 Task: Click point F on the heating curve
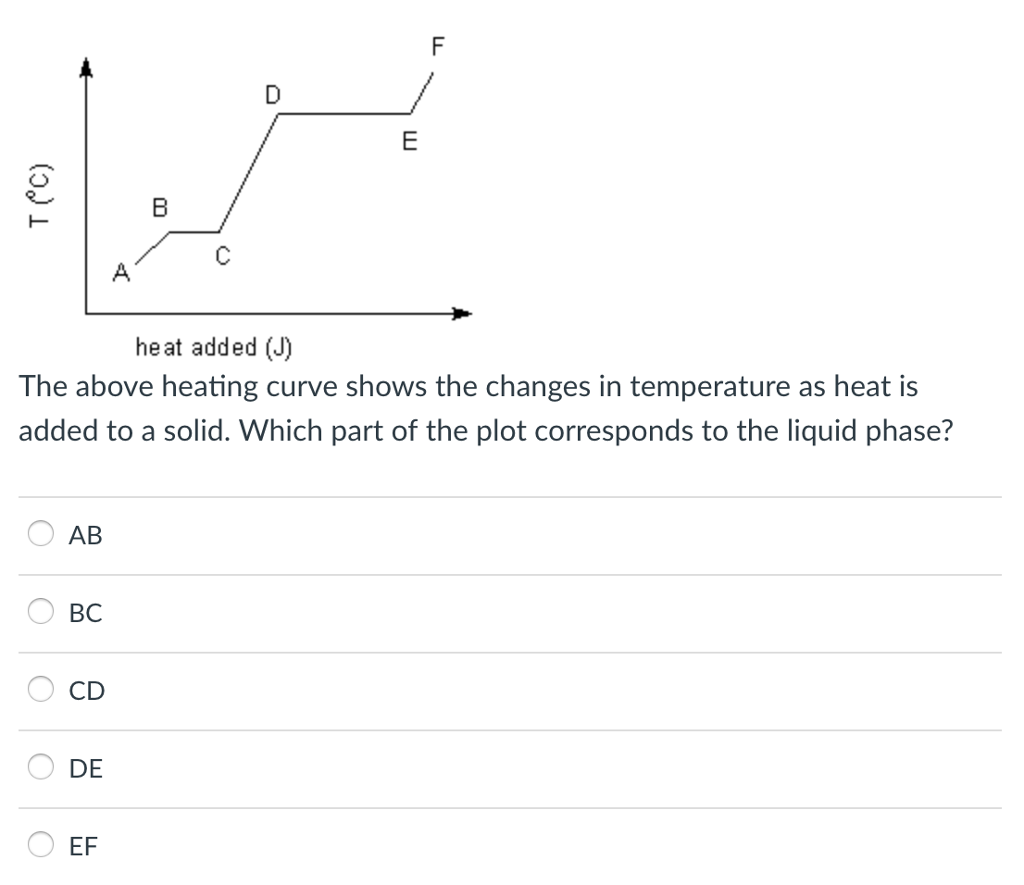[438, 46]
